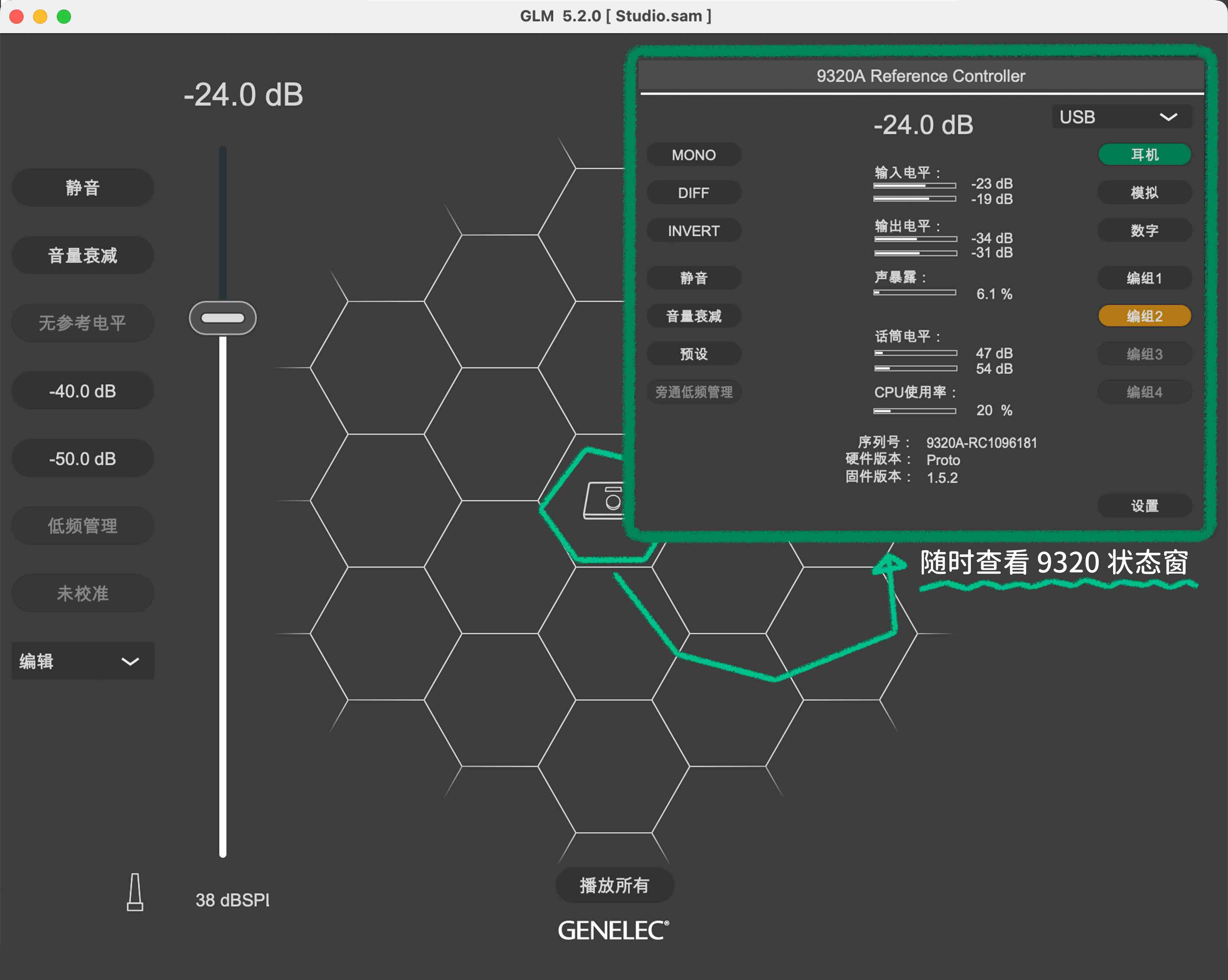The height and width of the screenshot is (980, 1228).
Task: Toggle DIFF in the 9320A panel
Action: (694, 193)
